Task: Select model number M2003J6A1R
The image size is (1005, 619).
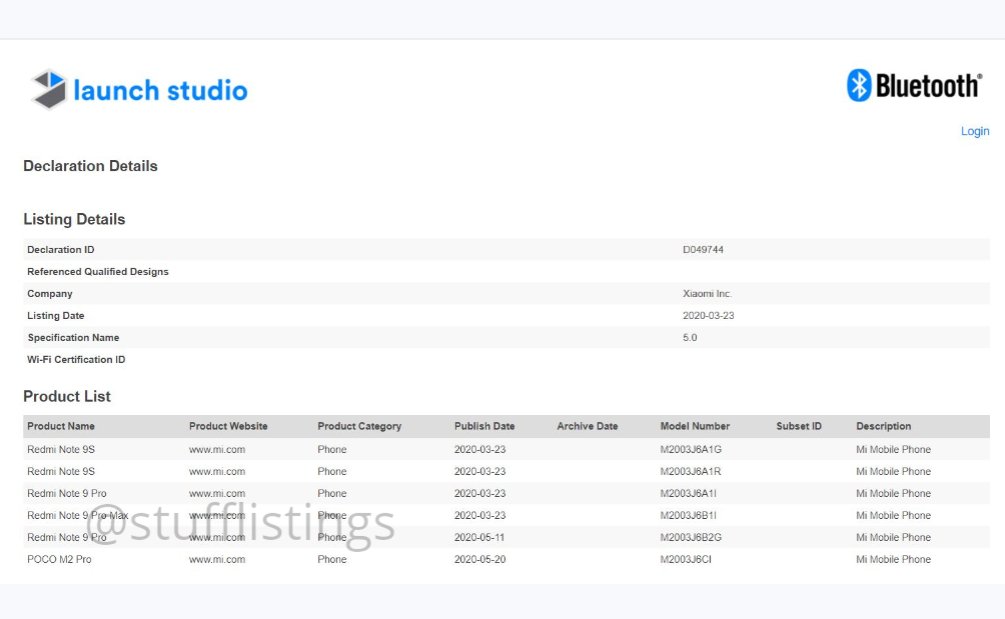Action: 690,472
